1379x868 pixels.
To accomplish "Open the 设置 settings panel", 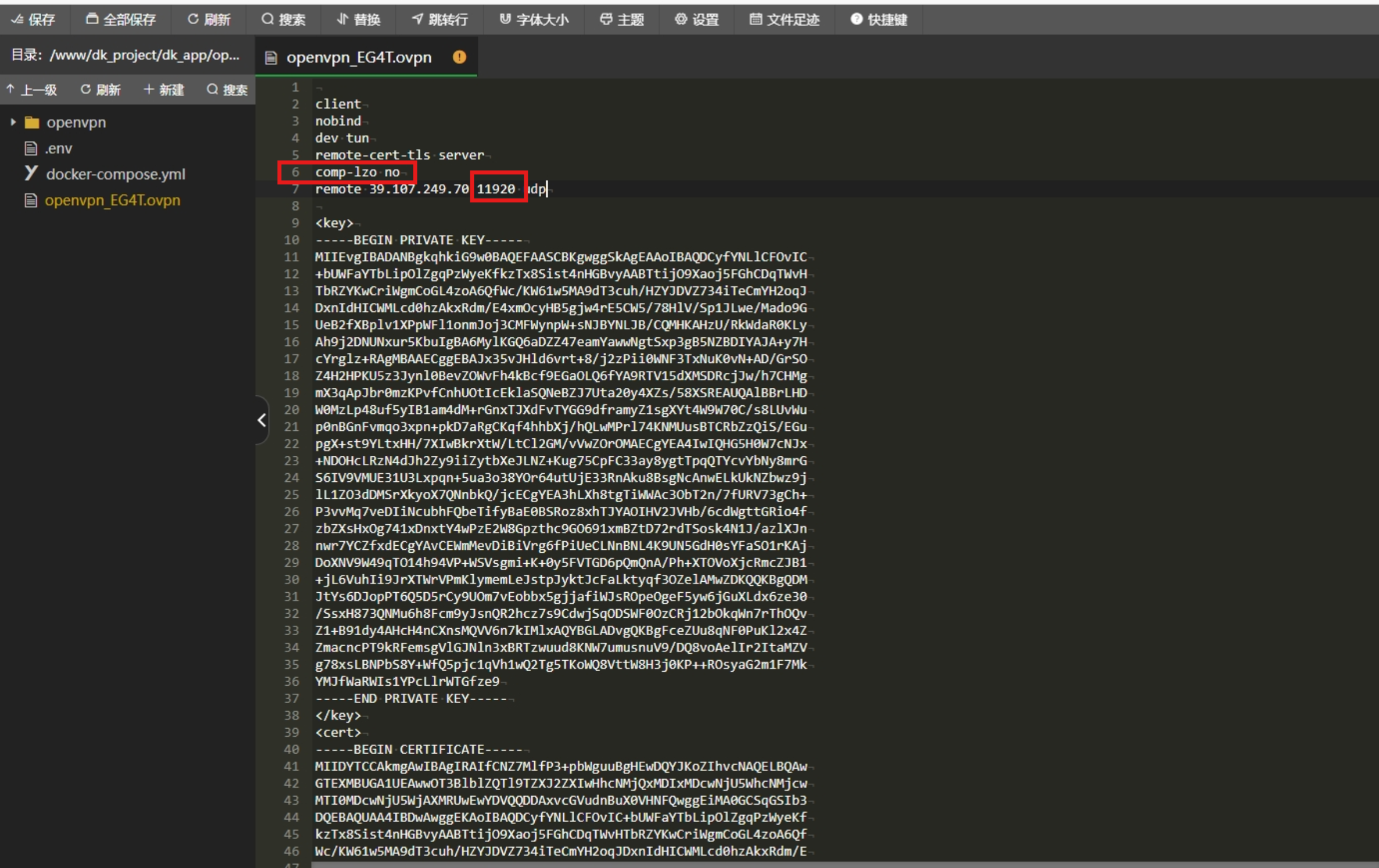I will pyautogui.click(x=697, y=20).
